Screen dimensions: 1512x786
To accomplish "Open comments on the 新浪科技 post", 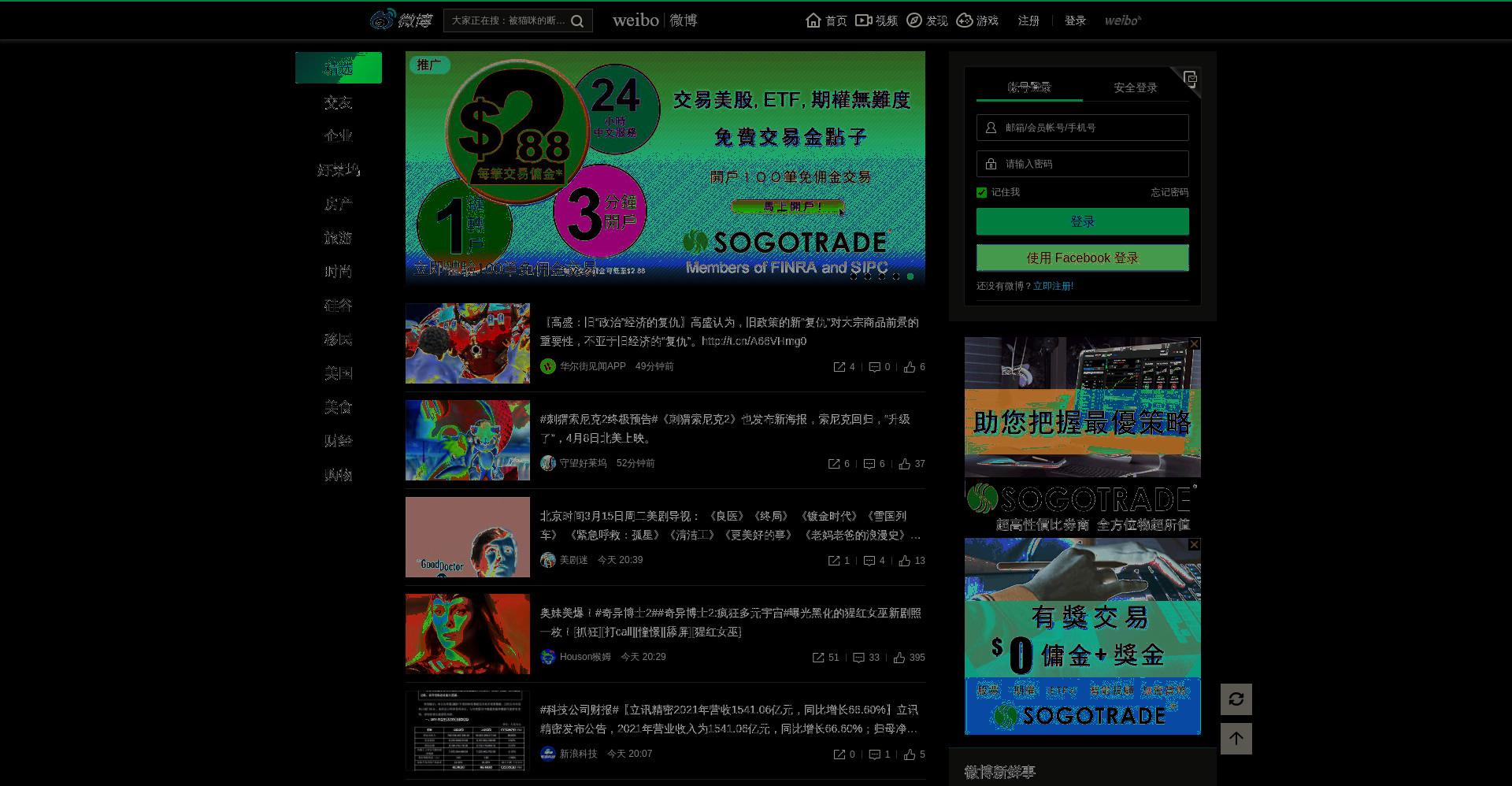I will coord(880,754).
